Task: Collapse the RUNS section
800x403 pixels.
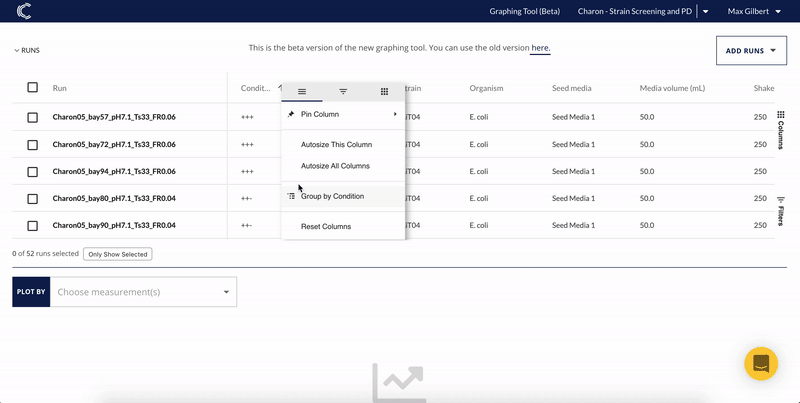Action: (27, 49)
